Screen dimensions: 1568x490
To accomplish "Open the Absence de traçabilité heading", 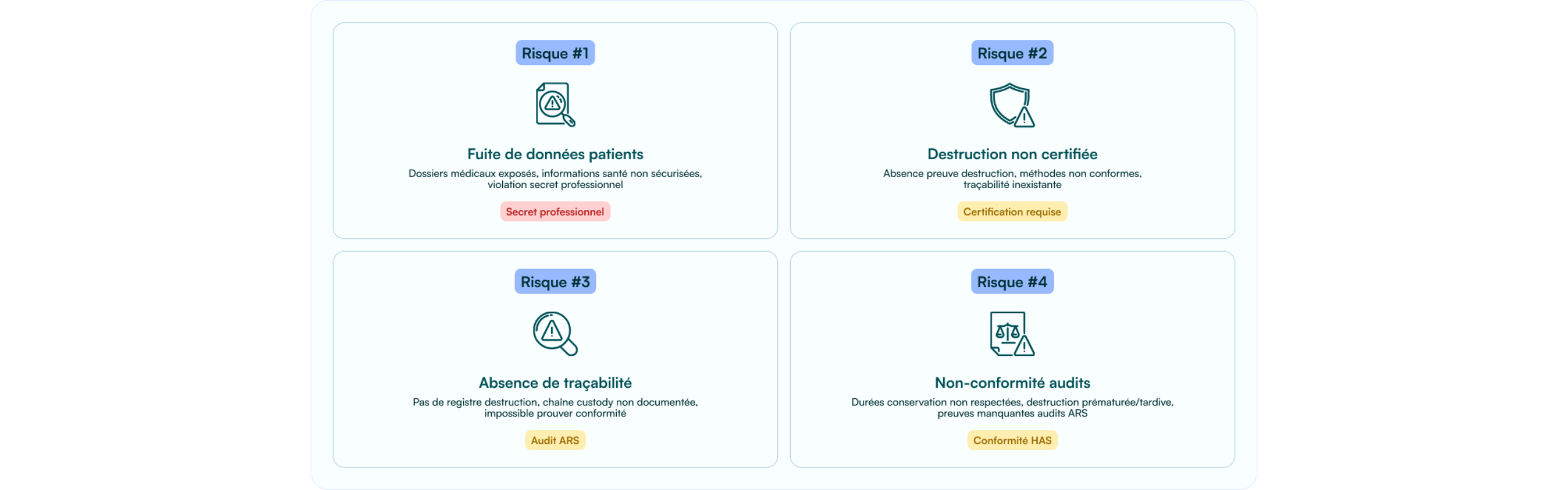I will pyautogui.click(x=555, y=383).
